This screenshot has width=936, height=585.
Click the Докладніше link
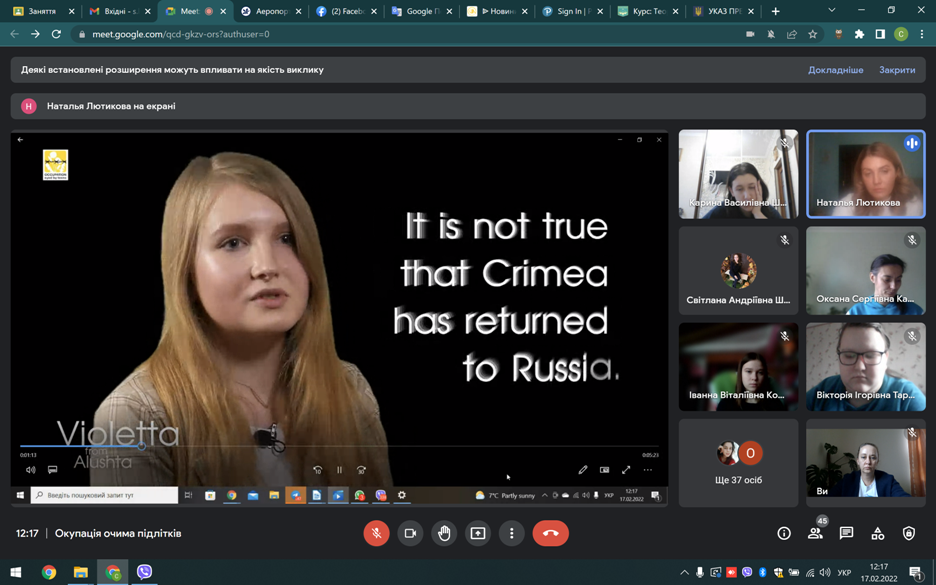point(835,70)
